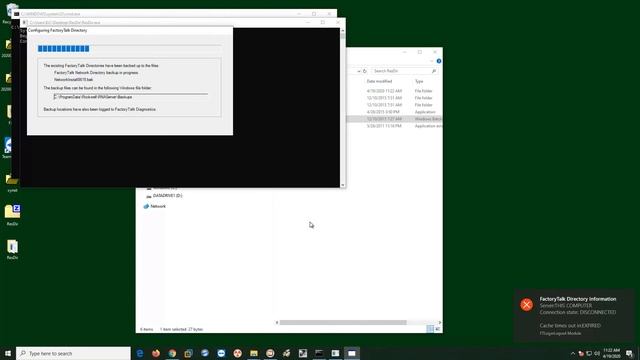640x360 pixels.
Task: Click the Search ResDir box in Explorer
Action: pos(405,71)
